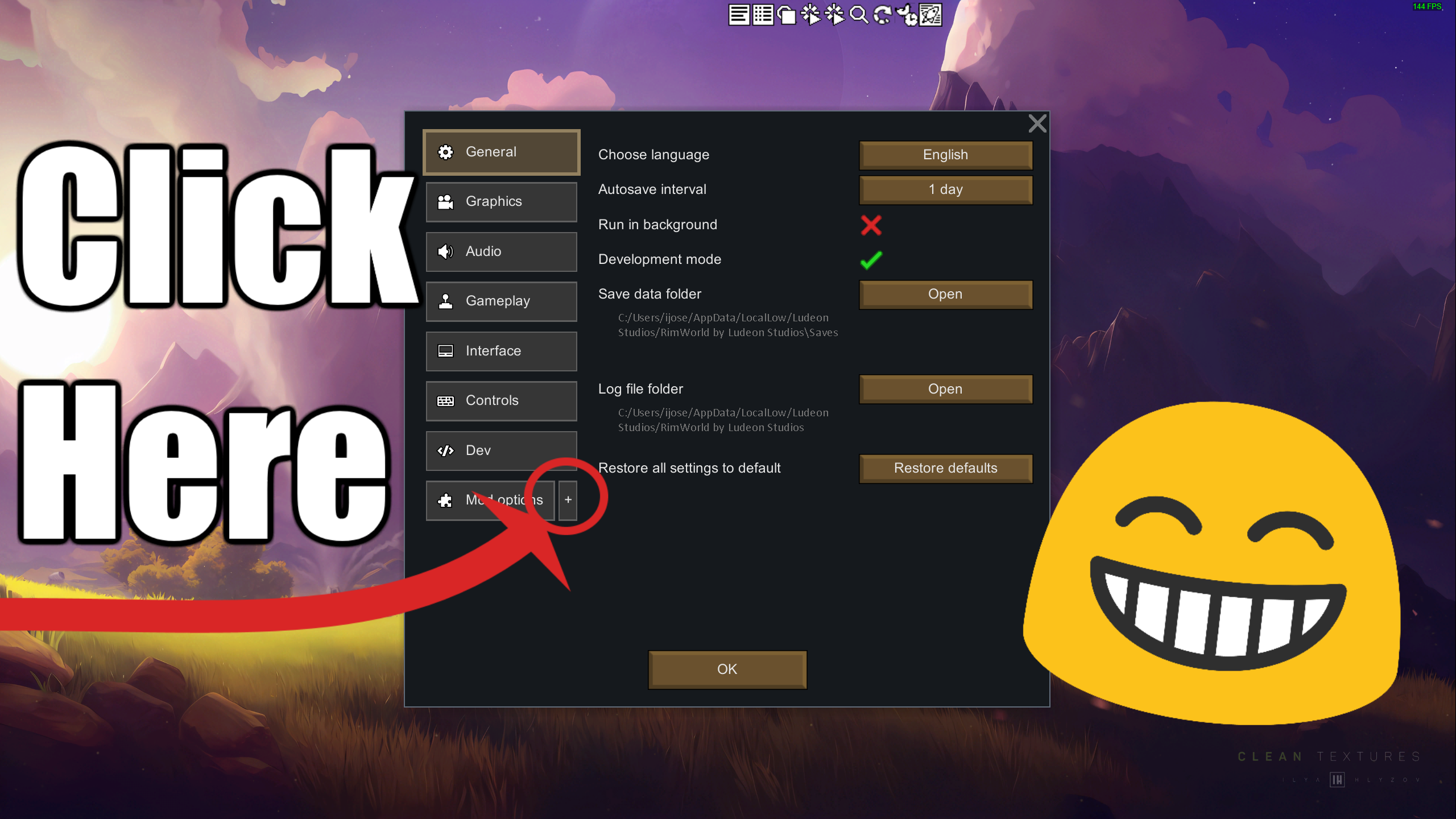Click the circular refresh arrow toolbar icon
The height and width of the screenshot is (819, 1456).
[883, 15]
